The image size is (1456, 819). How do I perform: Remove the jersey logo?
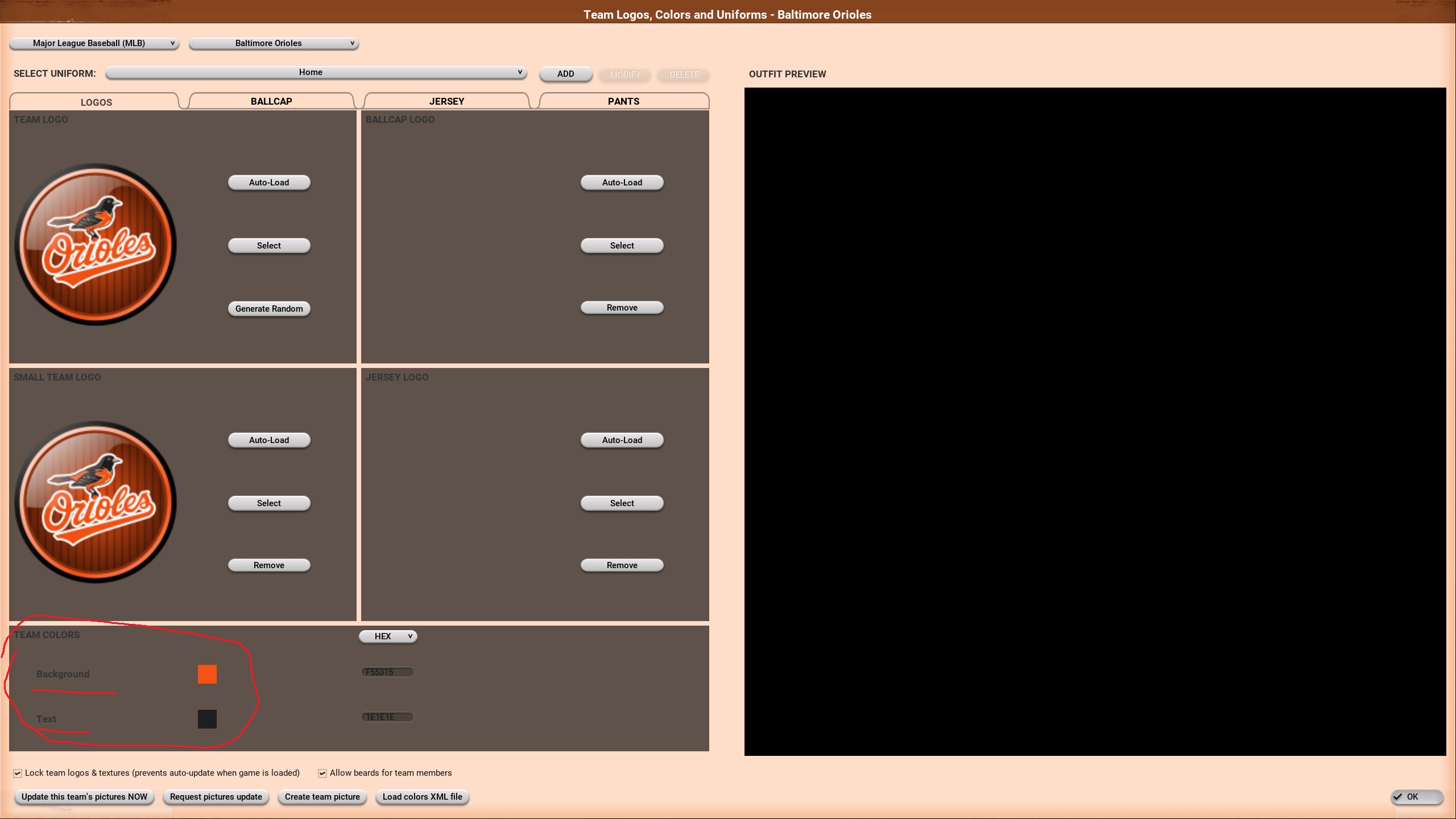click(622, 565)
